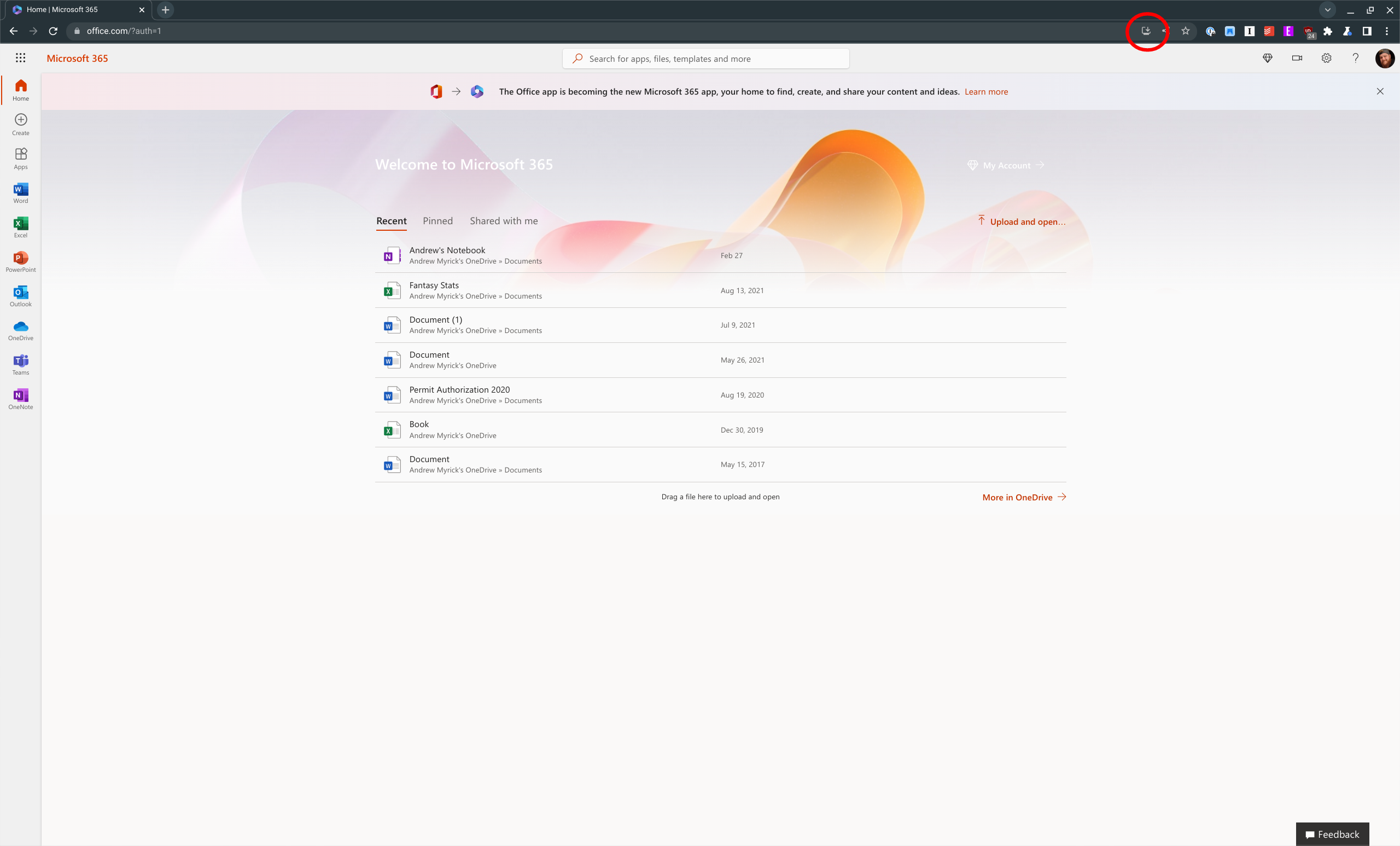
Task: Click the Feedback button
Action: click(1332, 834)
